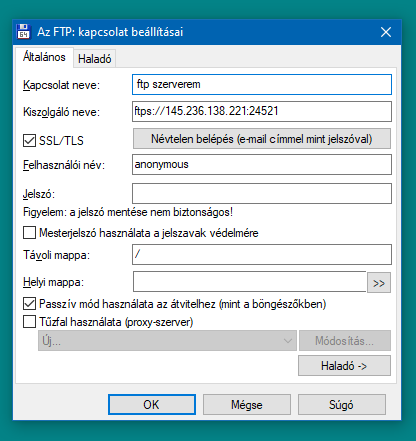
Task: Focus the Kapcsolat neve input field
Action: [262, 84]
